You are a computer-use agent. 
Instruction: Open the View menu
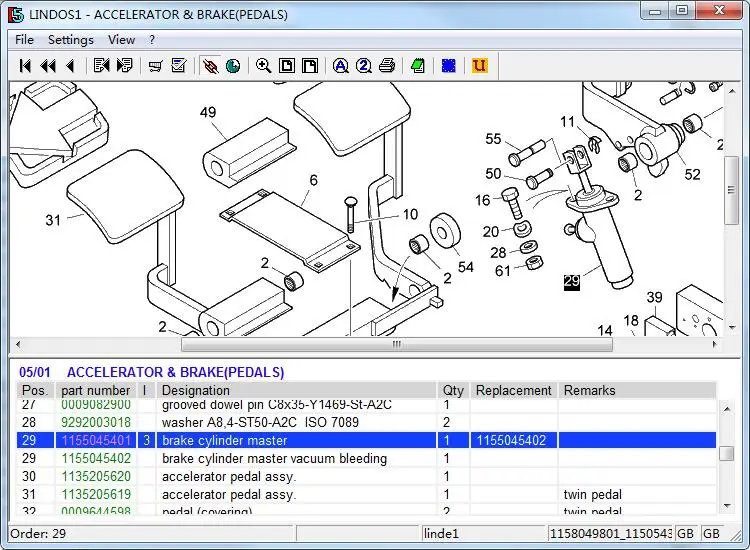[121, 40]
